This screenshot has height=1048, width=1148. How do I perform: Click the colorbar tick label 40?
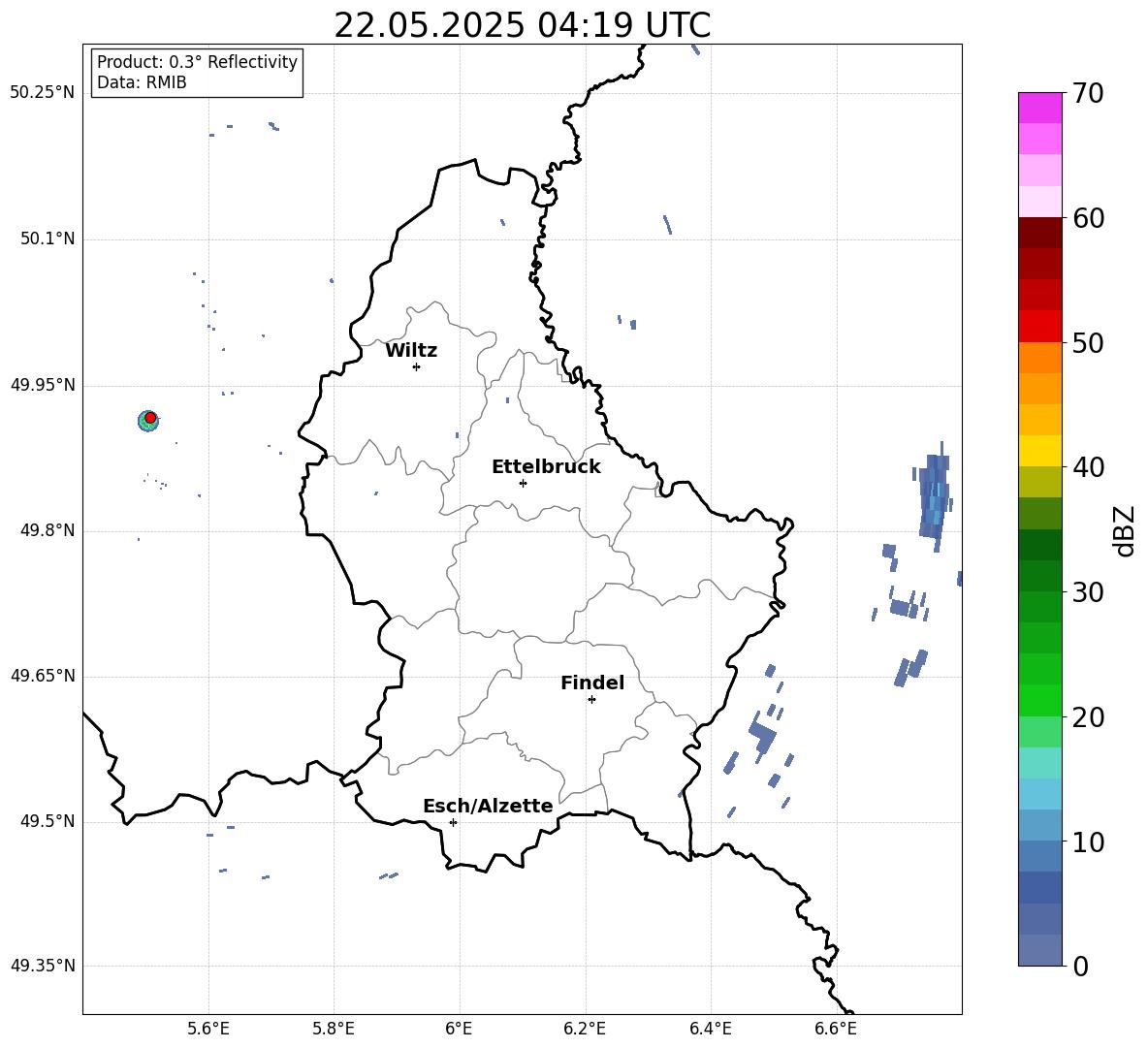pos(1088,467)
